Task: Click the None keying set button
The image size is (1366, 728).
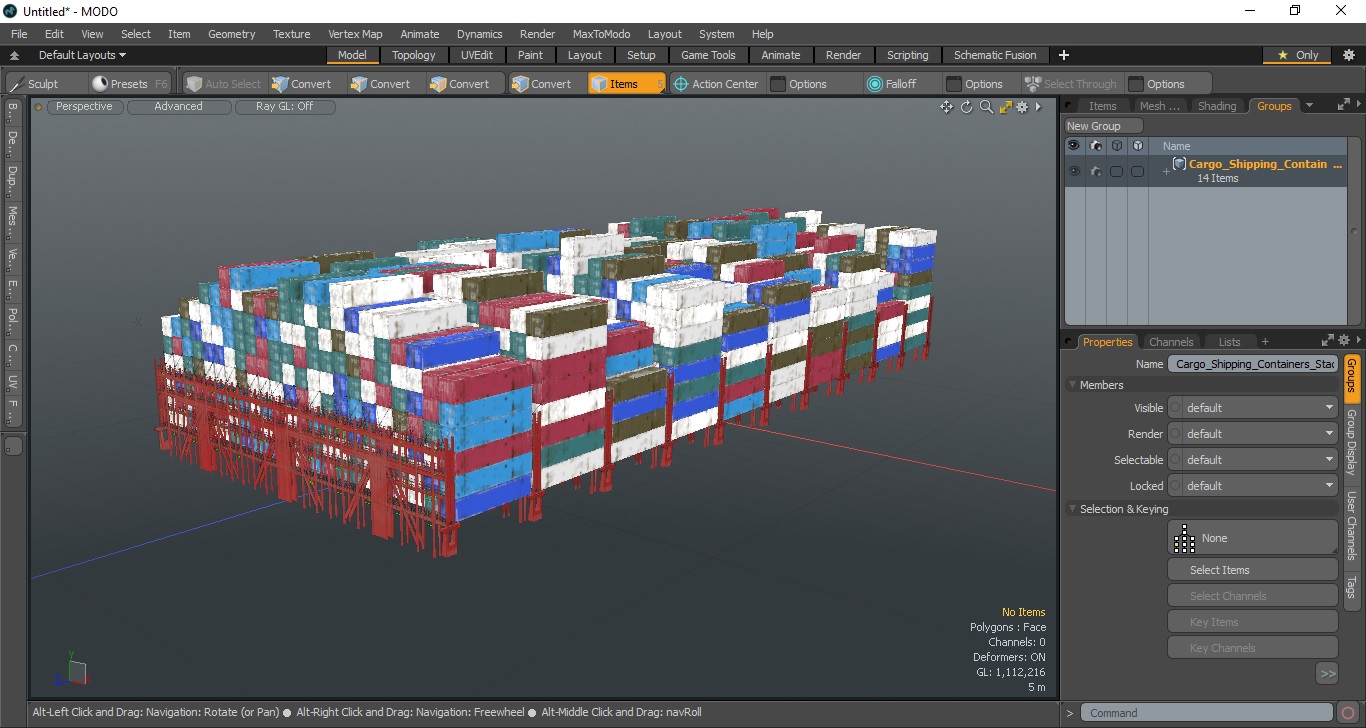Action: point(1252,538)
